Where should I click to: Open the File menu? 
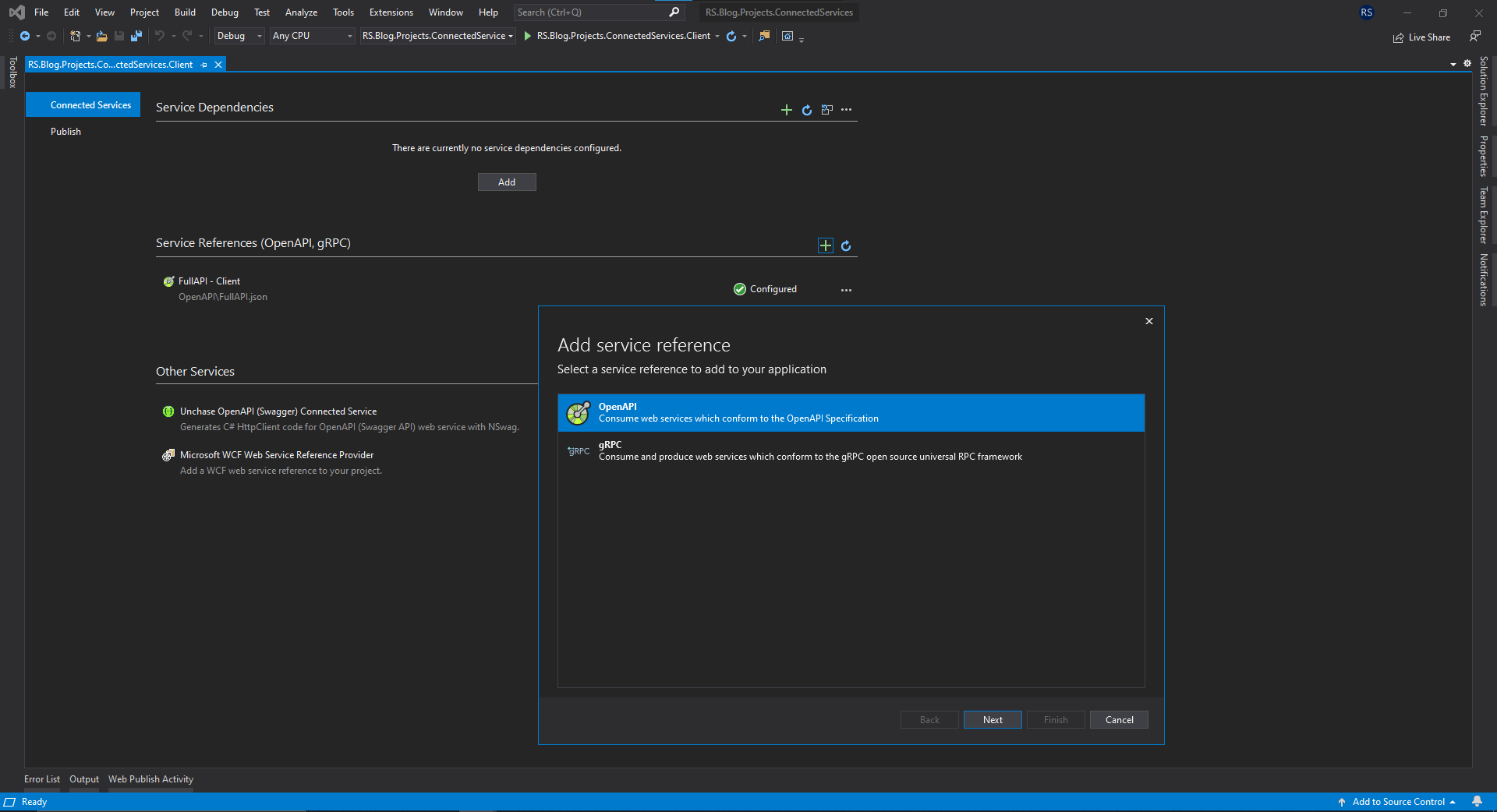pos(41,12)
